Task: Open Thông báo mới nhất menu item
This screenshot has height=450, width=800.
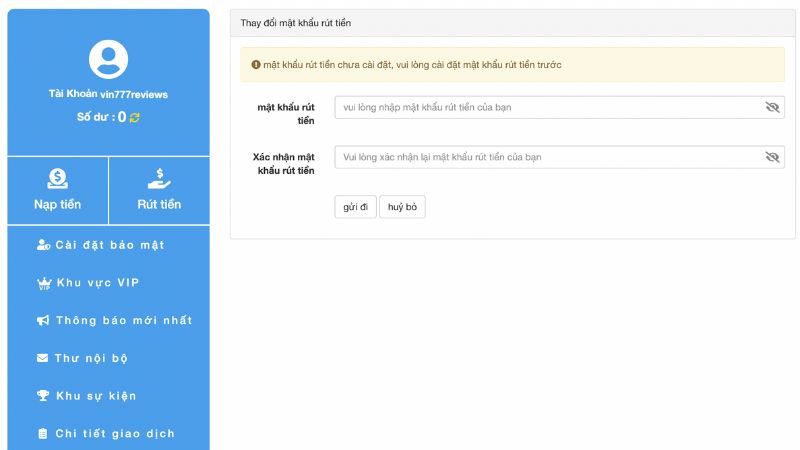Action: click(x=123, y=321)
